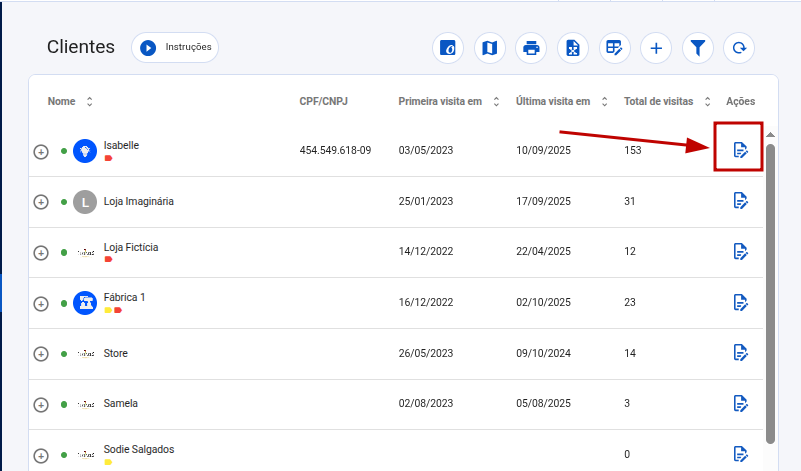Sort by Nome column
This screenshot has width=801, height=471.
(x=90, y=102)
